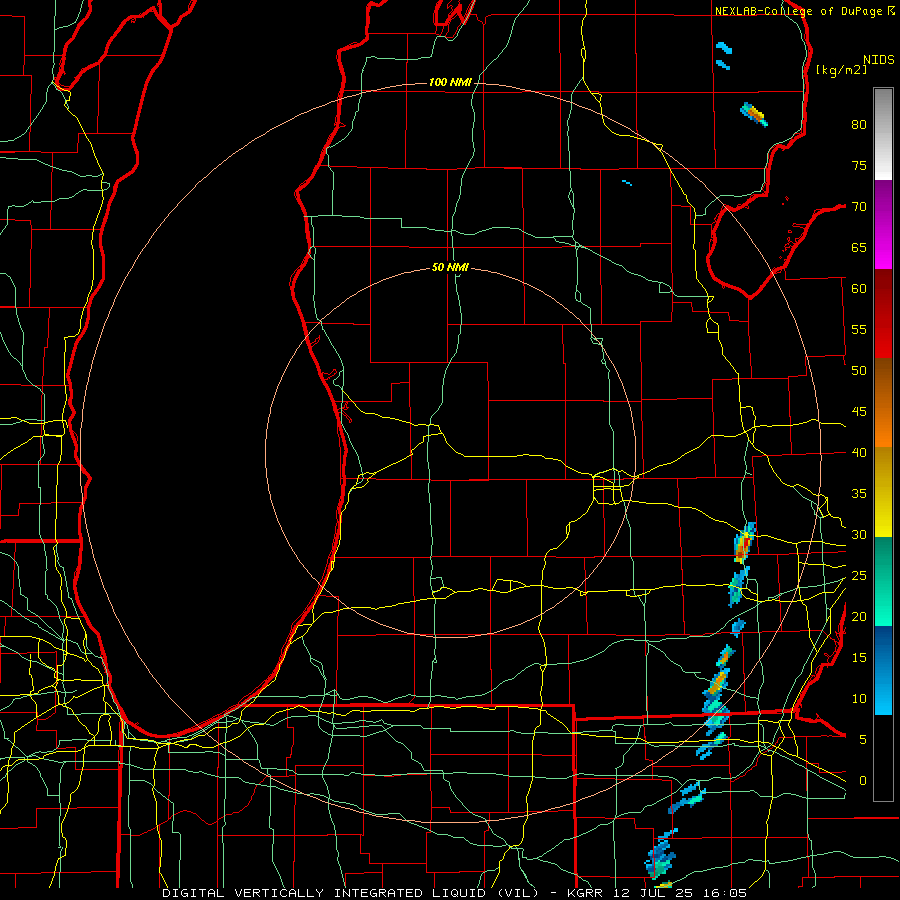Click the 15 value on the color scale
Viewport: 900px width, 900px height.
[859, 658]
